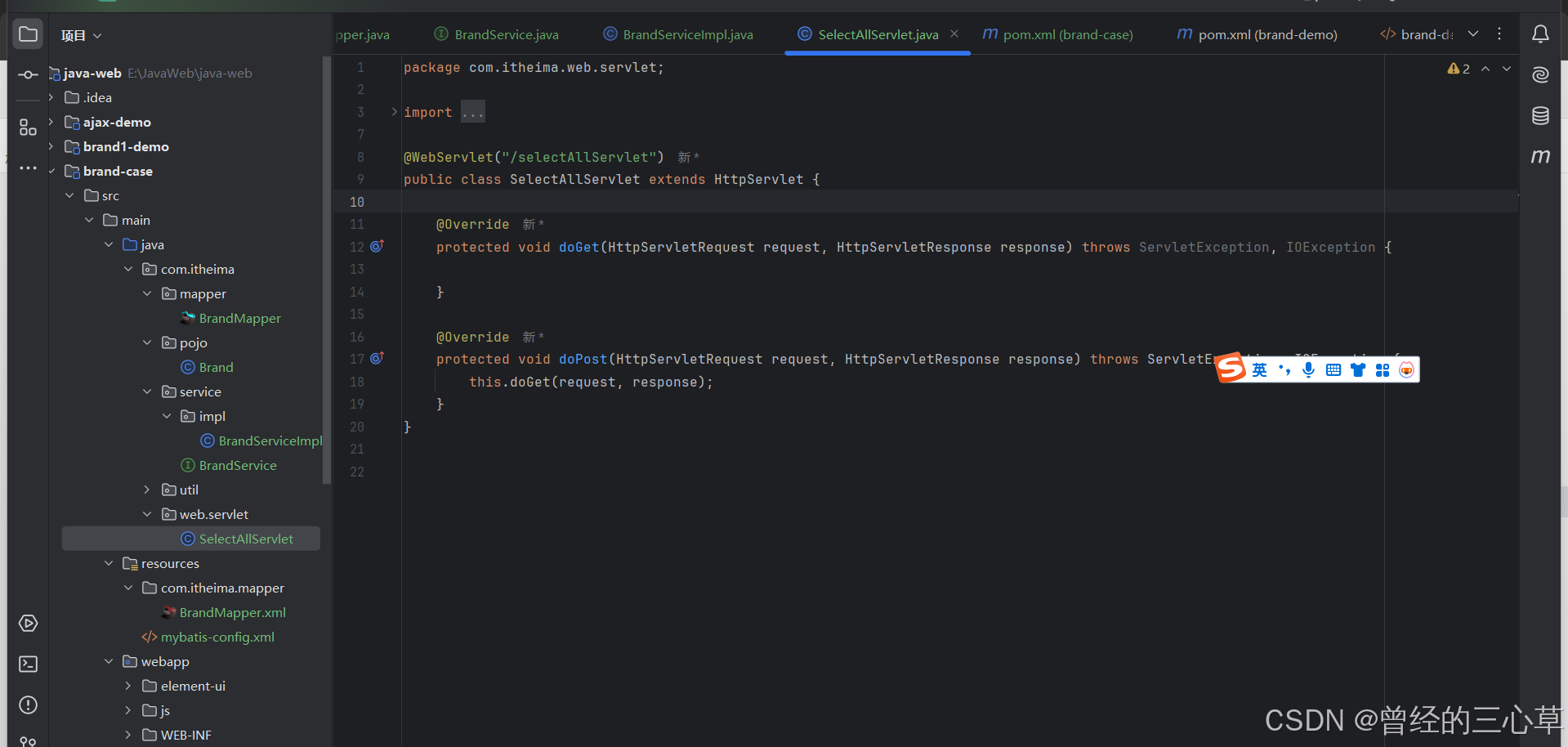Open editor tab options kebab menu
Image resolution: width=1568 pixels, height=747 pixels.
pyautogui.click(x=1499, y=34)
